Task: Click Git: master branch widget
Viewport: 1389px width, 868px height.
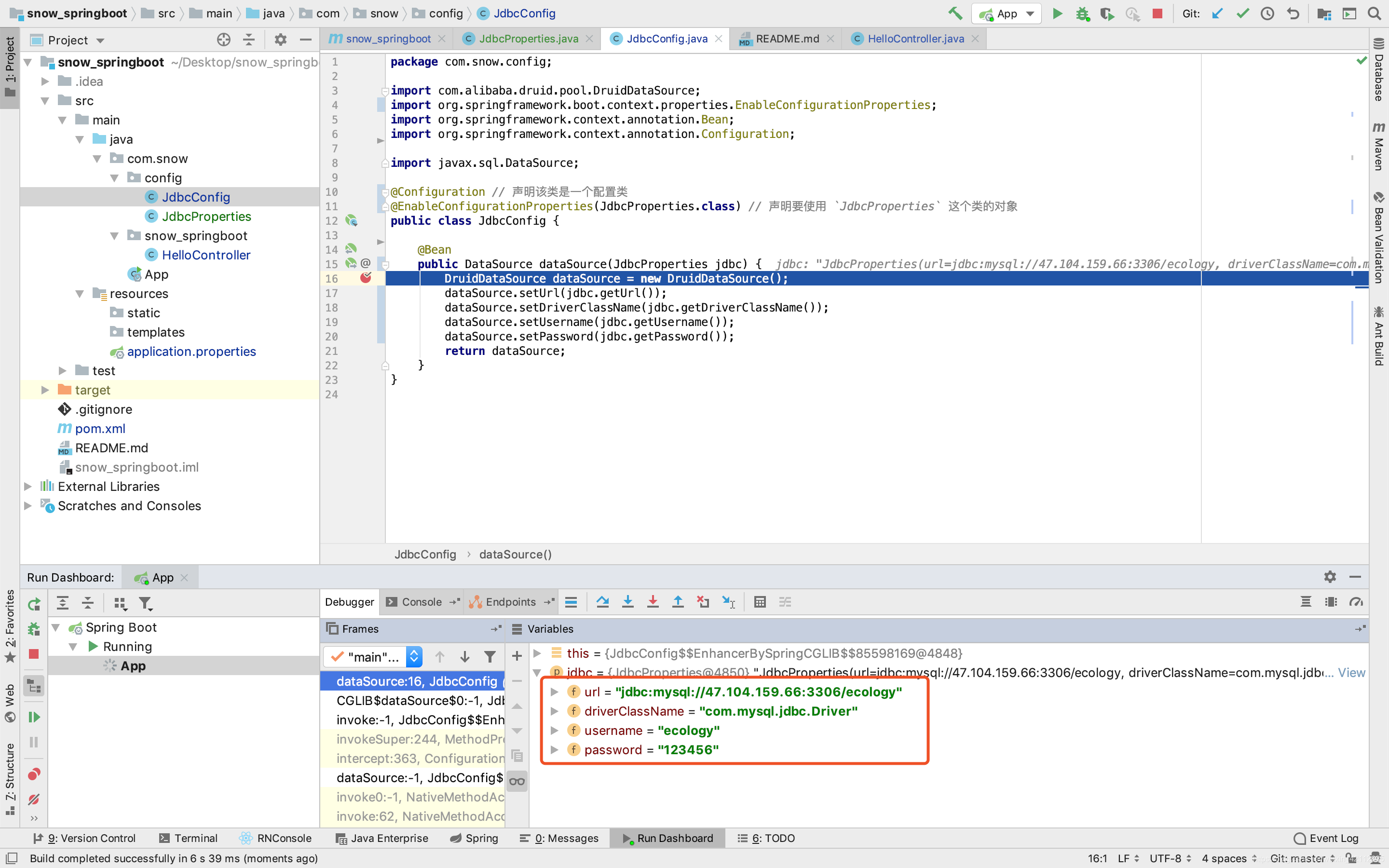Action: (1303, 858)
